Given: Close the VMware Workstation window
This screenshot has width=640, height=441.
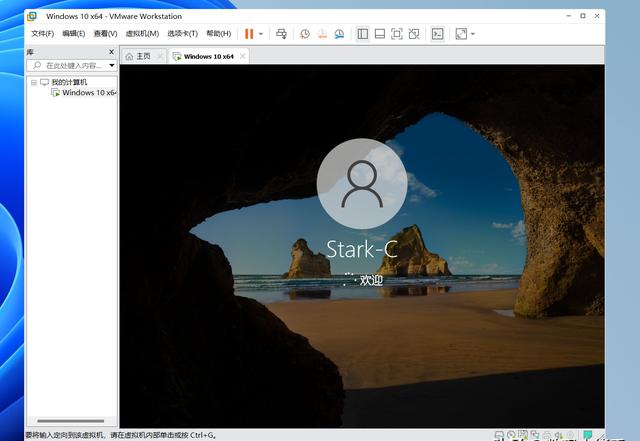Looking at the screenshot, I should [x=597, y=16].
